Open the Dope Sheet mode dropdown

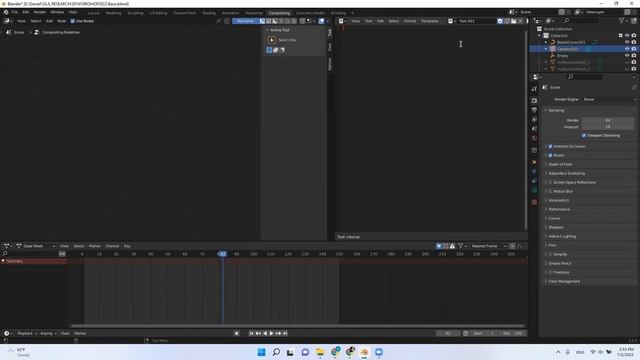point(36,246)
